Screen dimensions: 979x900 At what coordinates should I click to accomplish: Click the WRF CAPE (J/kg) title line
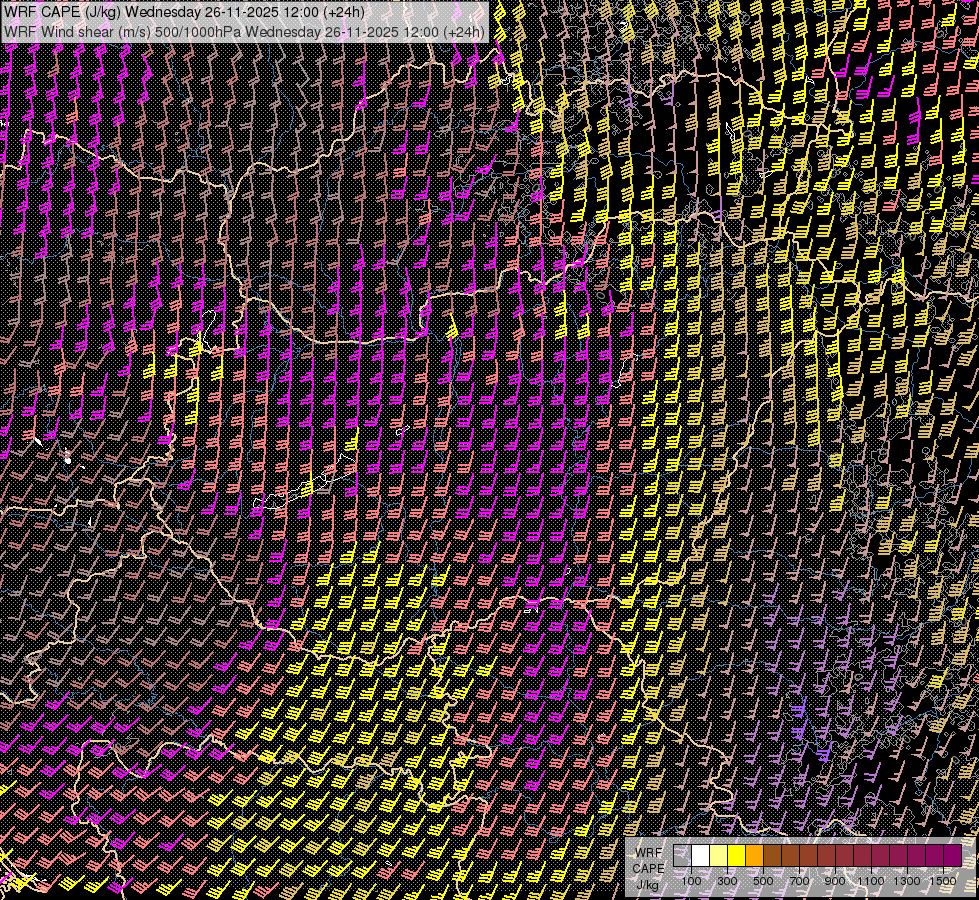point(185,13)
